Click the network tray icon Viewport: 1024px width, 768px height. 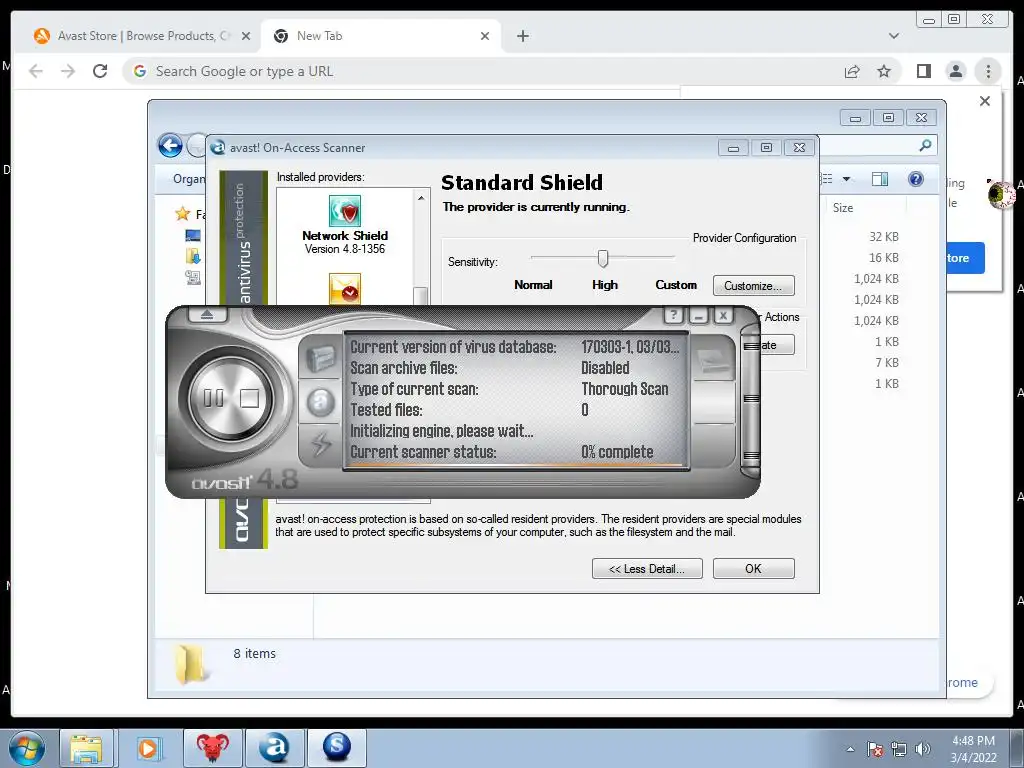tap(899, 749)
